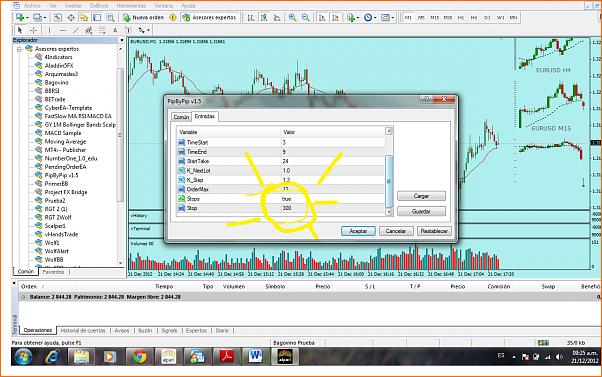Image resolution: width=602 pixels, height=377 pixels.
Task: Switch chart to line chart type
Action: (x=277, y=17)
